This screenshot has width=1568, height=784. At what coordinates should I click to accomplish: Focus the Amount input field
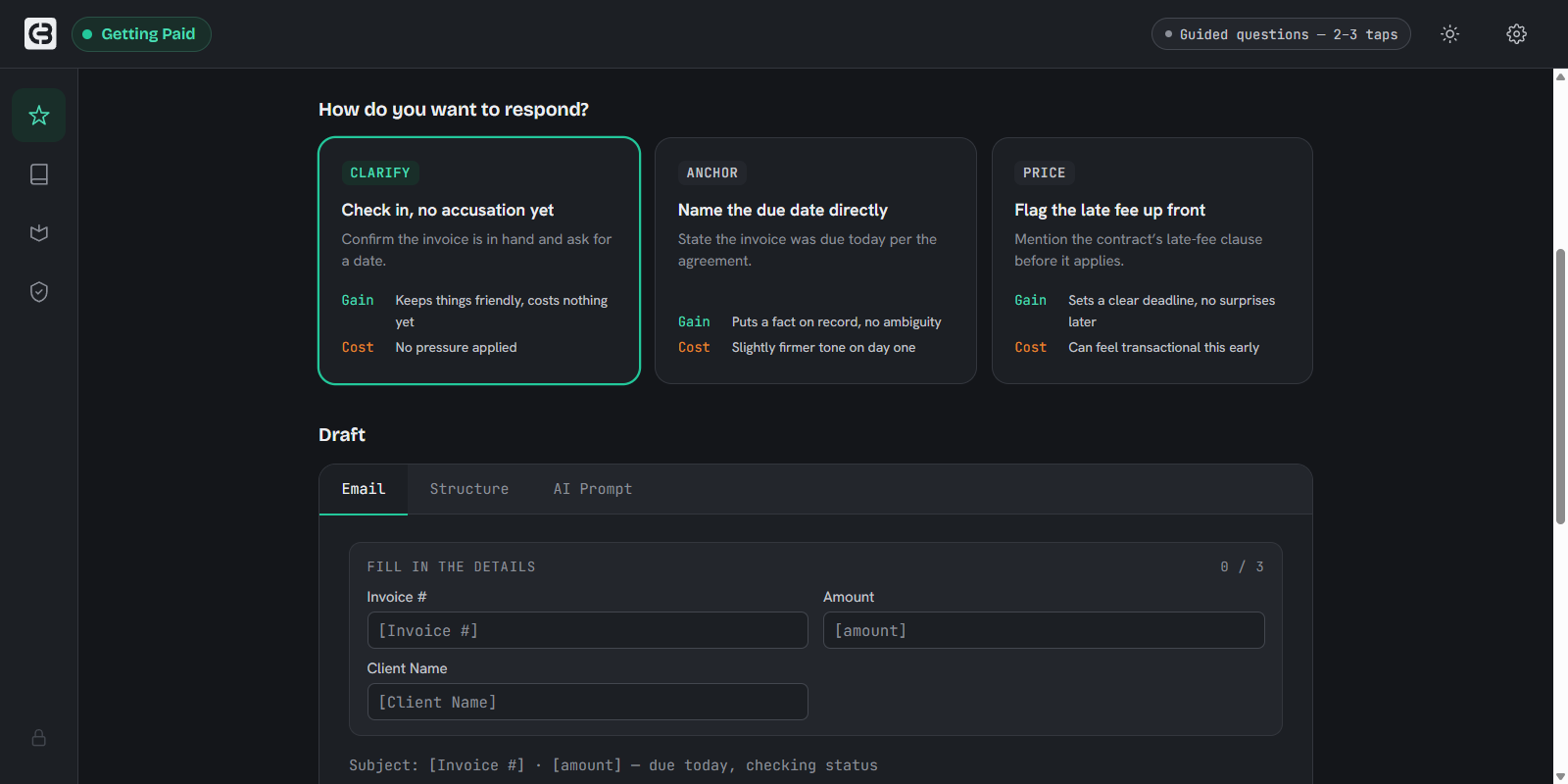1044,630
